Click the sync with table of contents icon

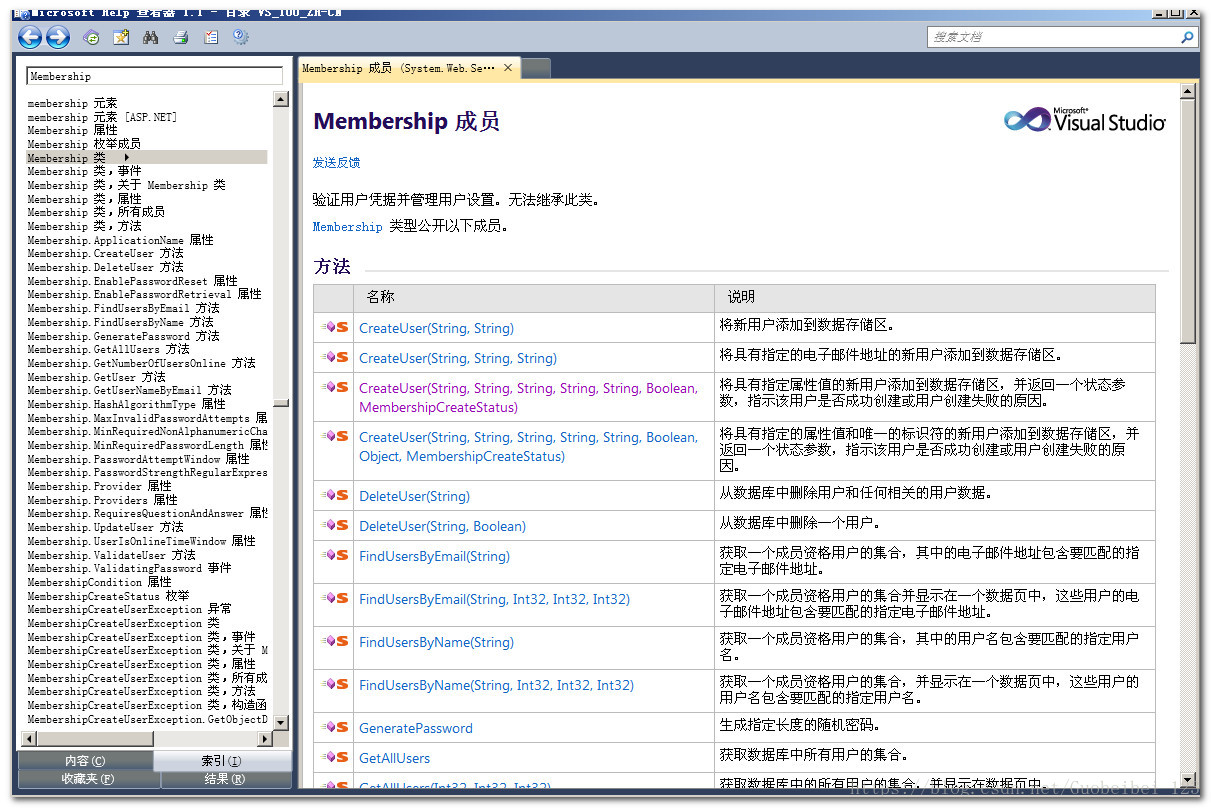92,38
